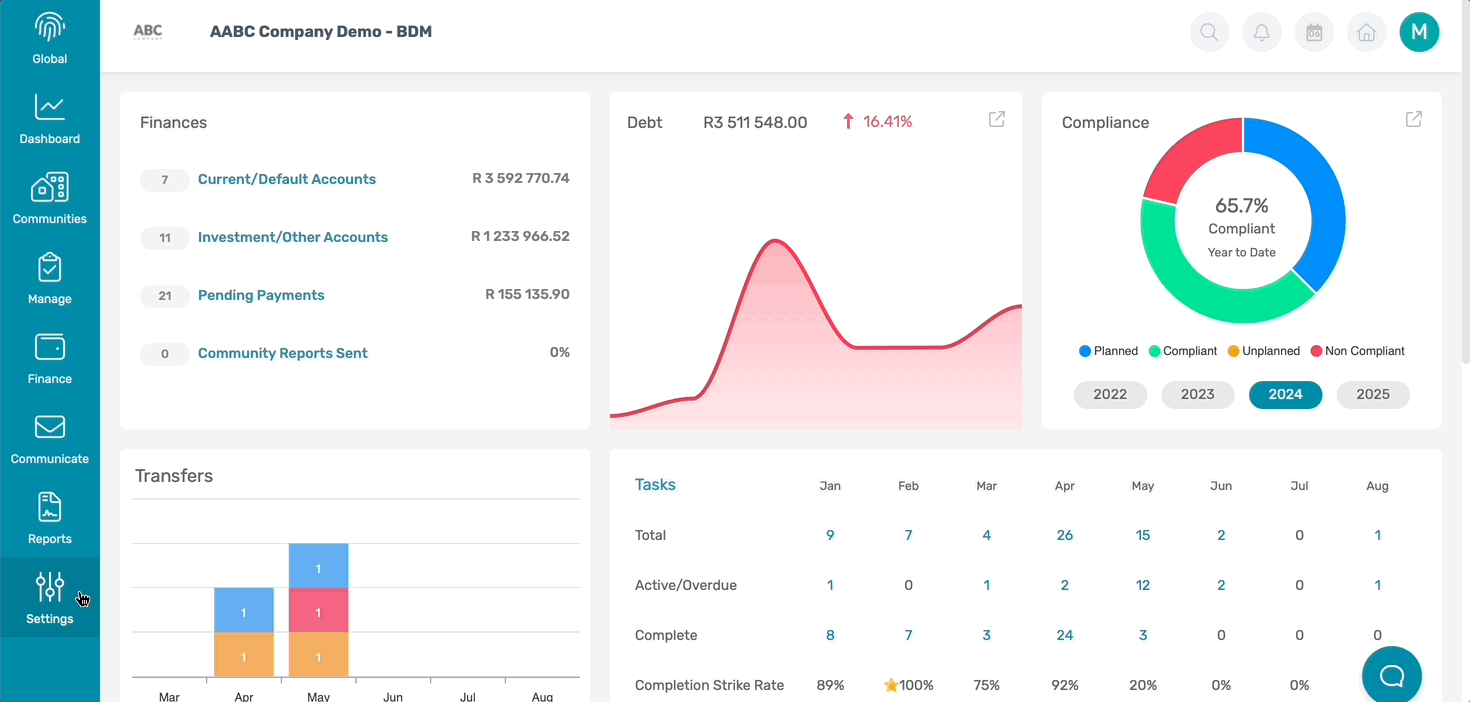Click the ABC company logo
This screenshot has width=1470, height=702.
click(x=148, y=32)
